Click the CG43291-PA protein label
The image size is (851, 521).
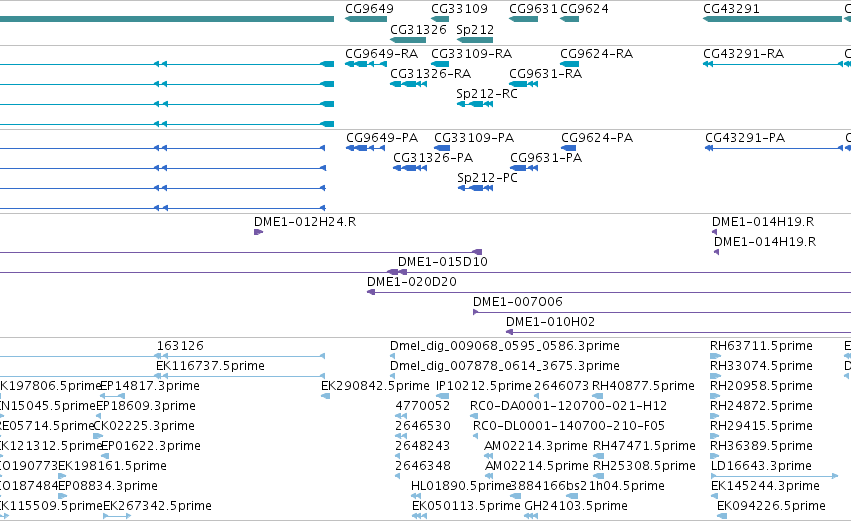(x=745, y=138)
